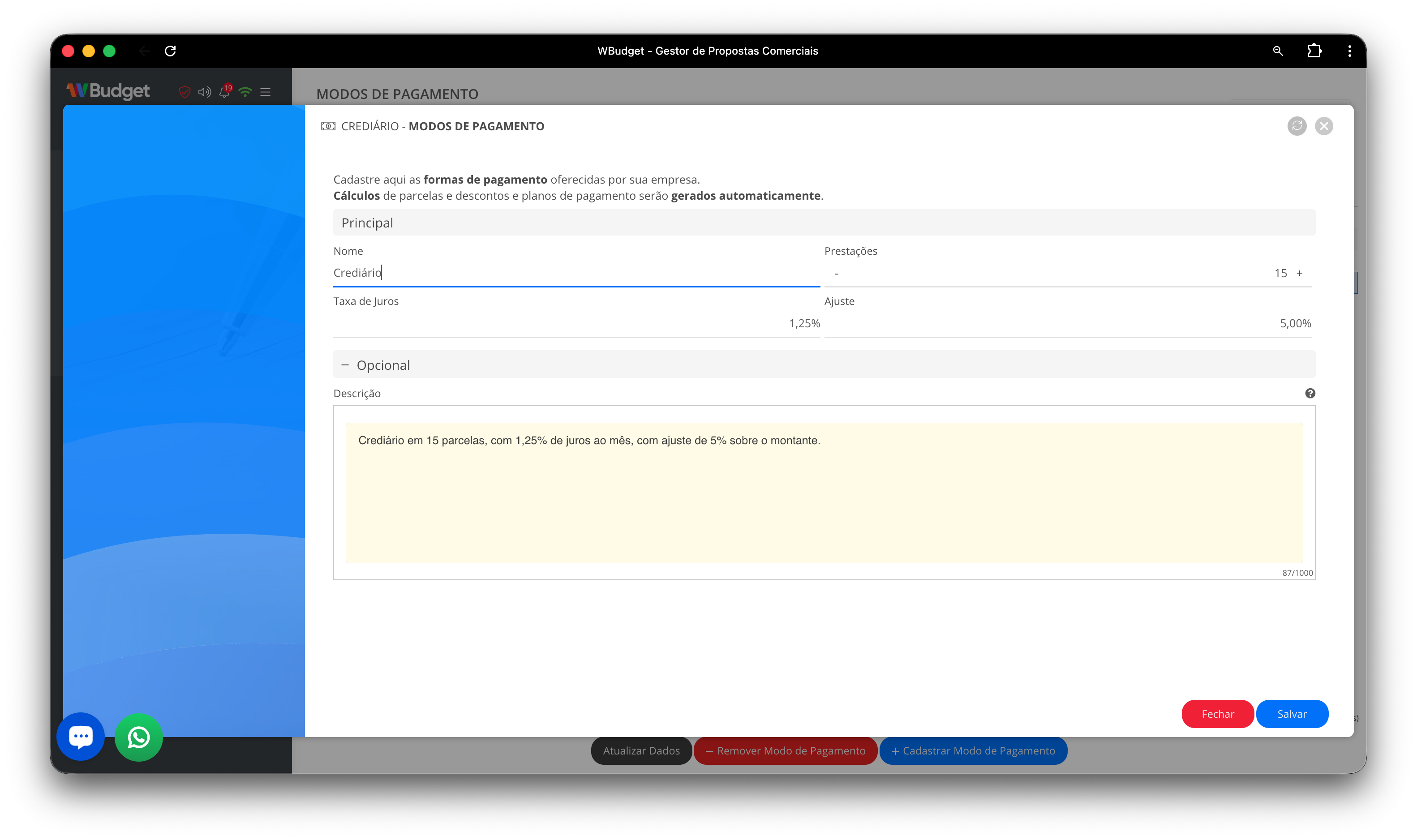
Task: Click the green Wi-Fi connection icon
Action: tap(245, 92)
